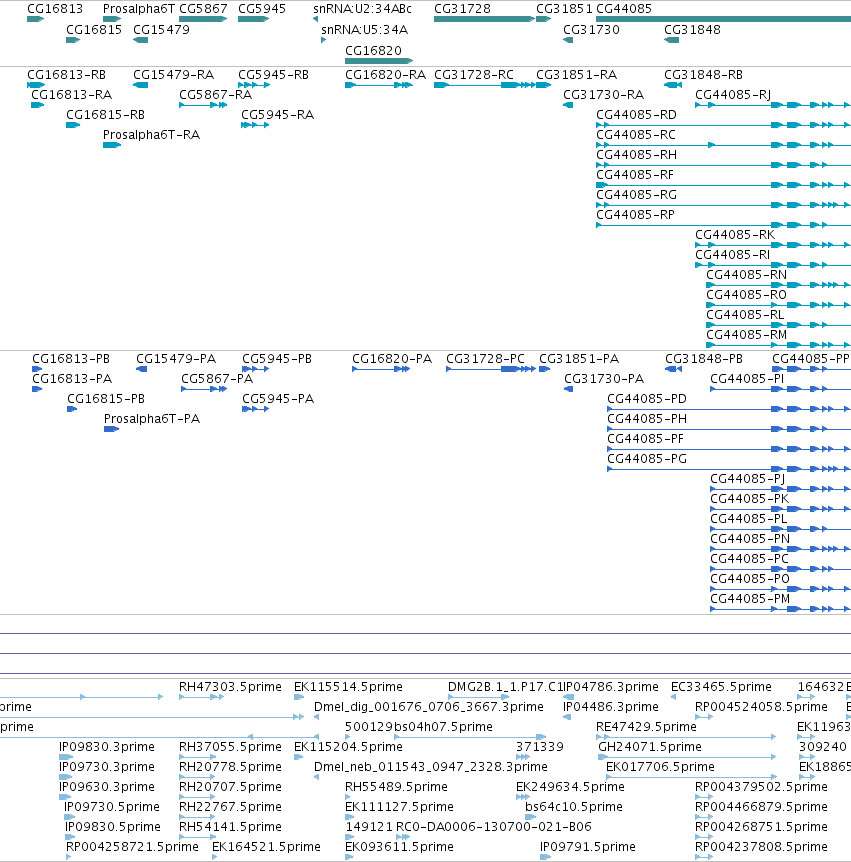Click the CG31851-PA protein label
Viewport: 851px width, 862px height.
pyautogui.click(x=579, y=359)
